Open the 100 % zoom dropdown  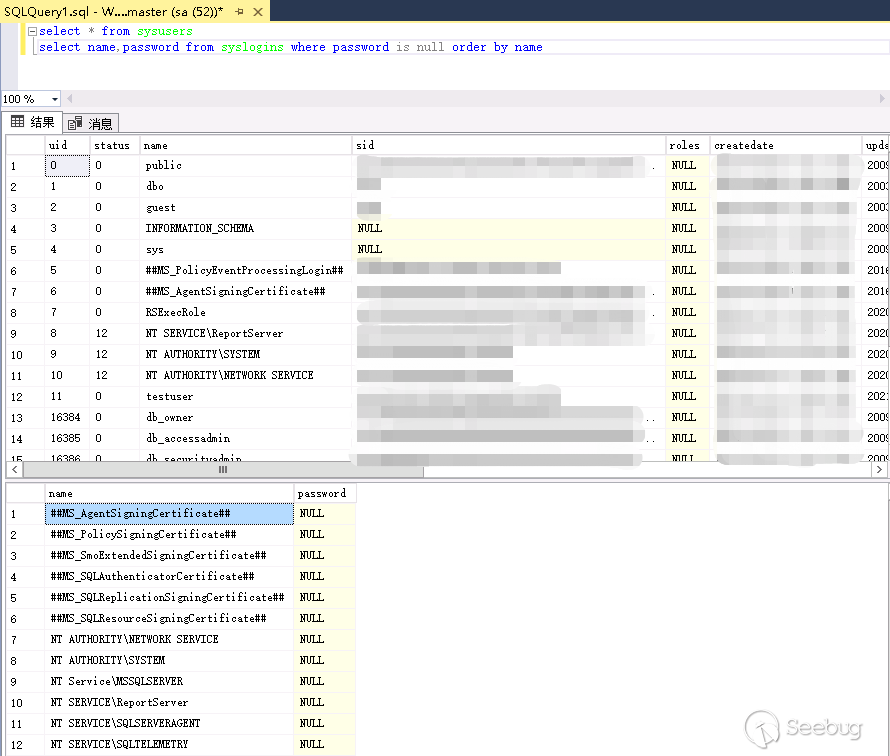point(54,99)
